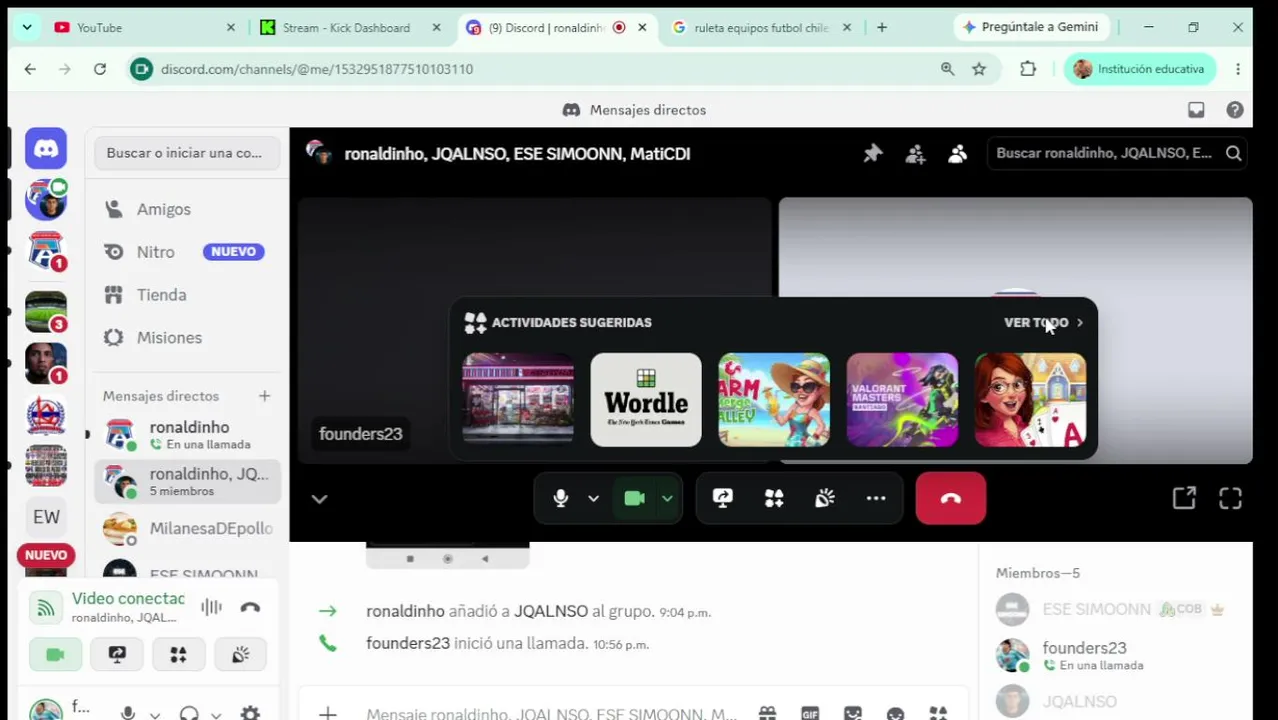Switch to YouTube browser tab
Viewport: 1278px width, 720px height.
point(145,28)
